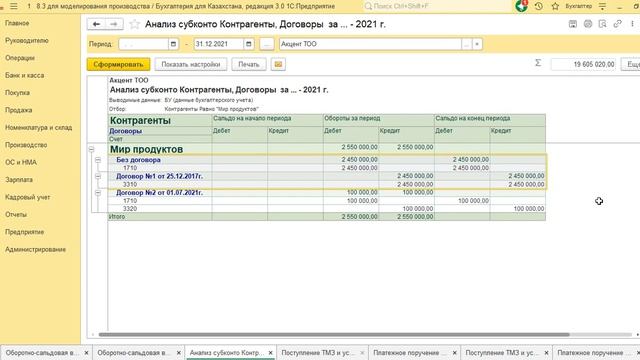Go back with left arrow button
Viewport: 640px width, 360px height.
[x=96, y=24]
